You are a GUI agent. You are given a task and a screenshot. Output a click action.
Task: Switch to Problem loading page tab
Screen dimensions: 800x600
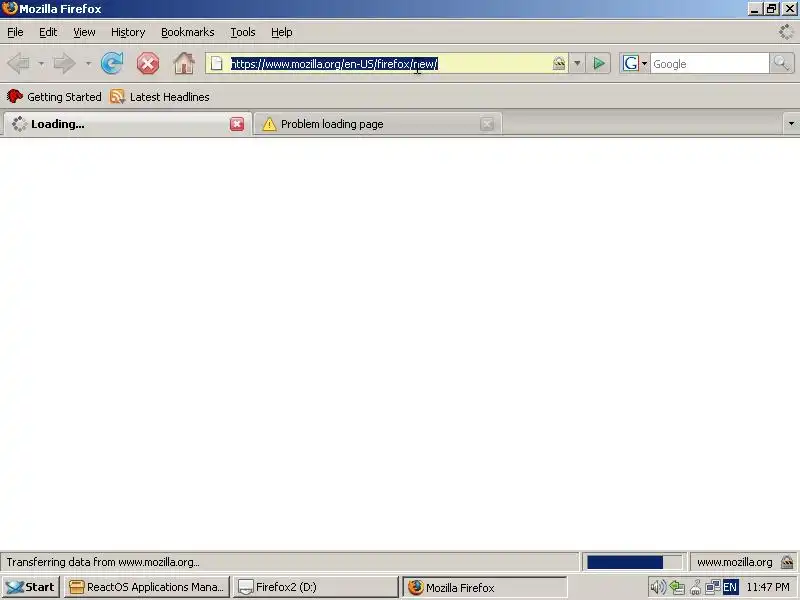click(378, 124)
